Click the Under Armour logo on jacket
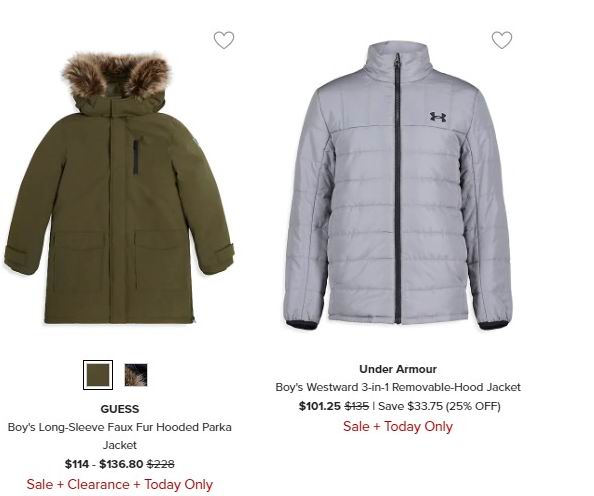594x496 pixels. coord(438,116)
